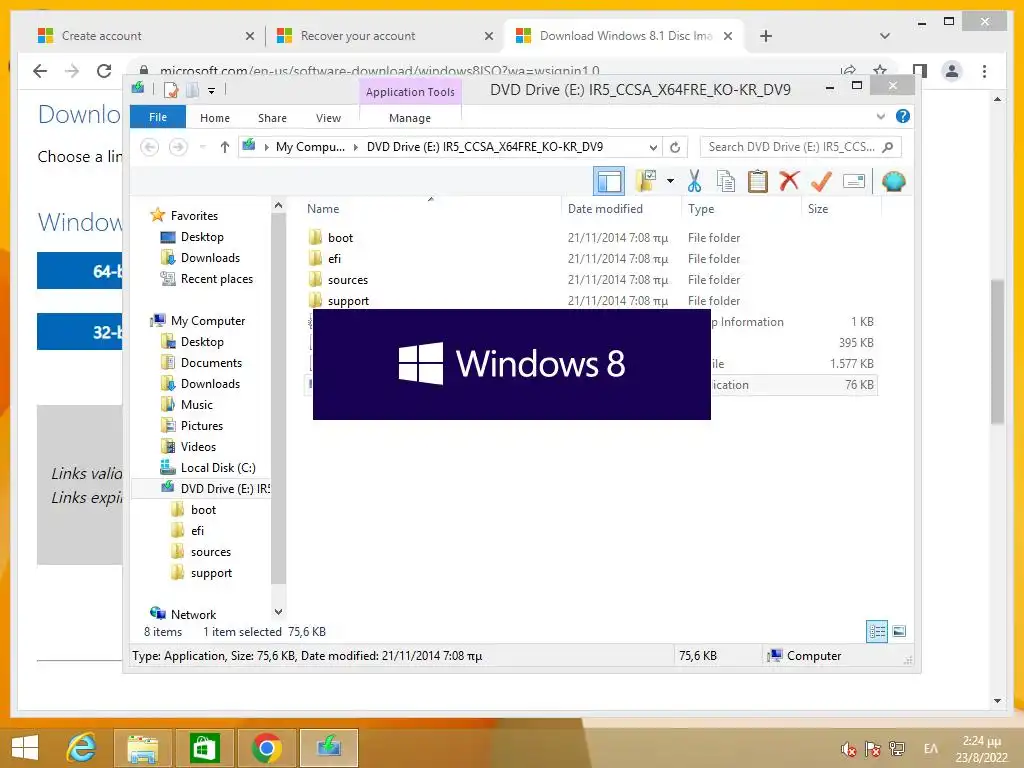This screenshot has height=768, width=1024.
Task: Select Local Disk (C:) in navigation pane
Action: pyautogui.click(x=218, y=468)
